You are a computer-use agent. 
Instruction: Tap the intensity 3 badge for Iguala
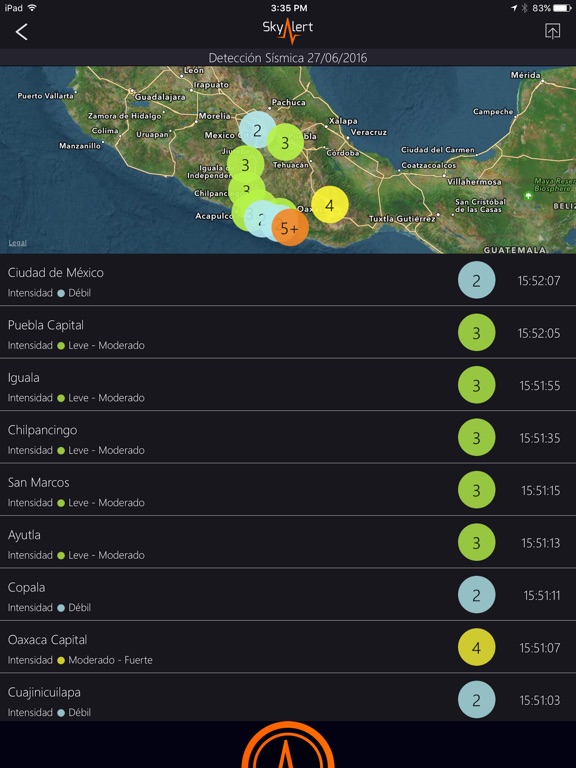click(x=476, y=385)
